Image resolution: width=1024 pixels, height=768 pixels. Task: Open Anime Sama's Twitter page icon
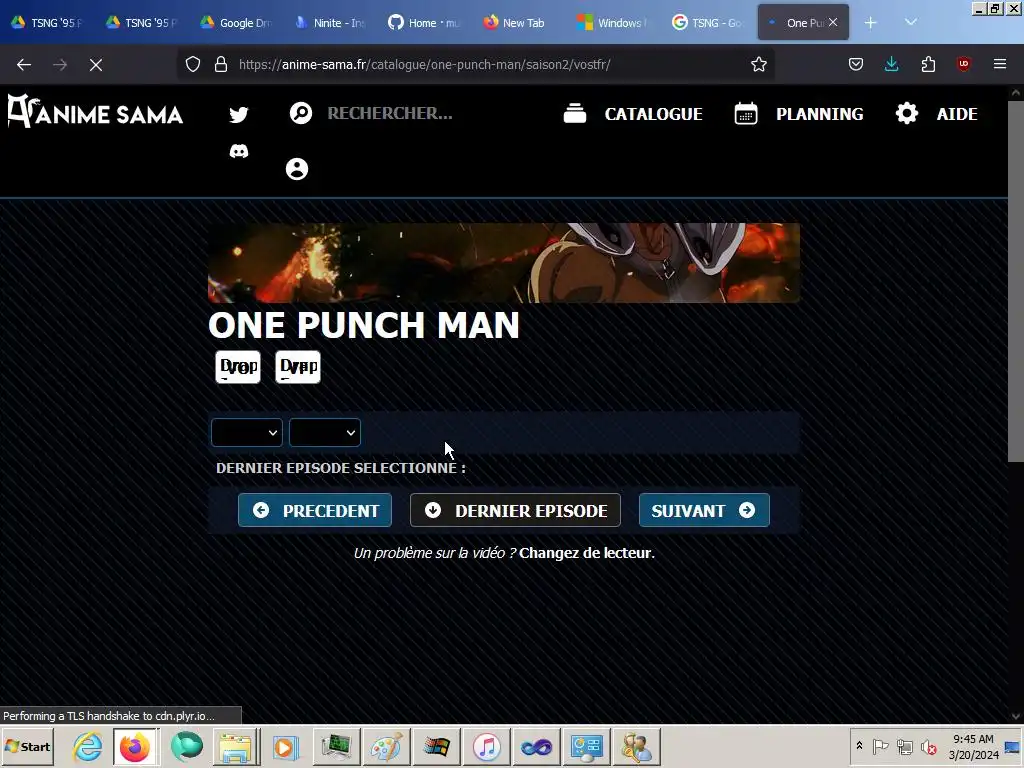239,114
